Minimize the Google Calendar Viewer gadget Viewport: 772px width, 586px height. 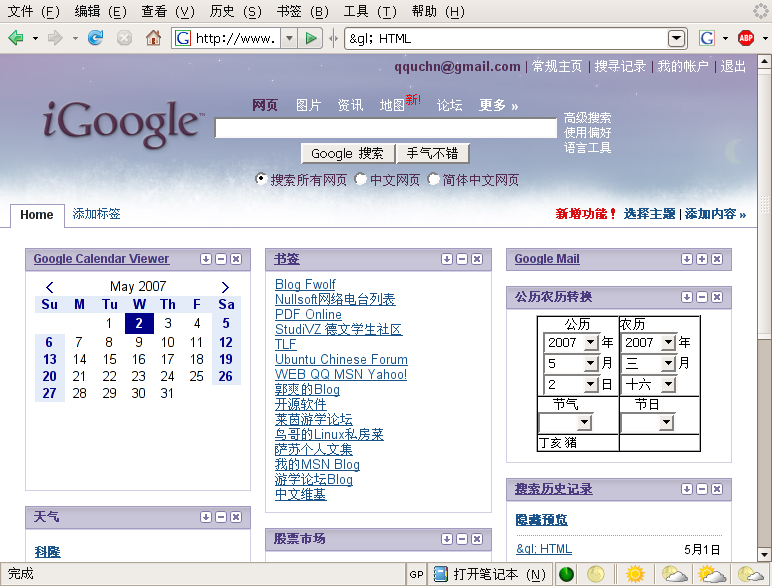[x=221, y=259]
